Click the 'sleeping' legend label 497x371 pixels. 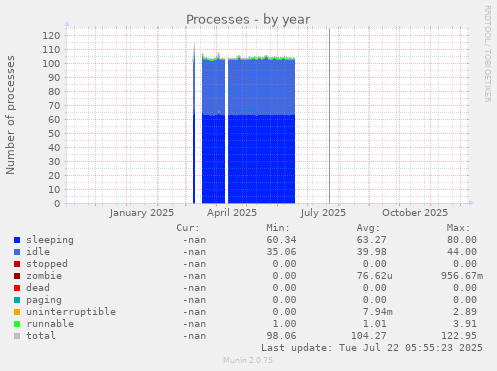coord(50,240)
